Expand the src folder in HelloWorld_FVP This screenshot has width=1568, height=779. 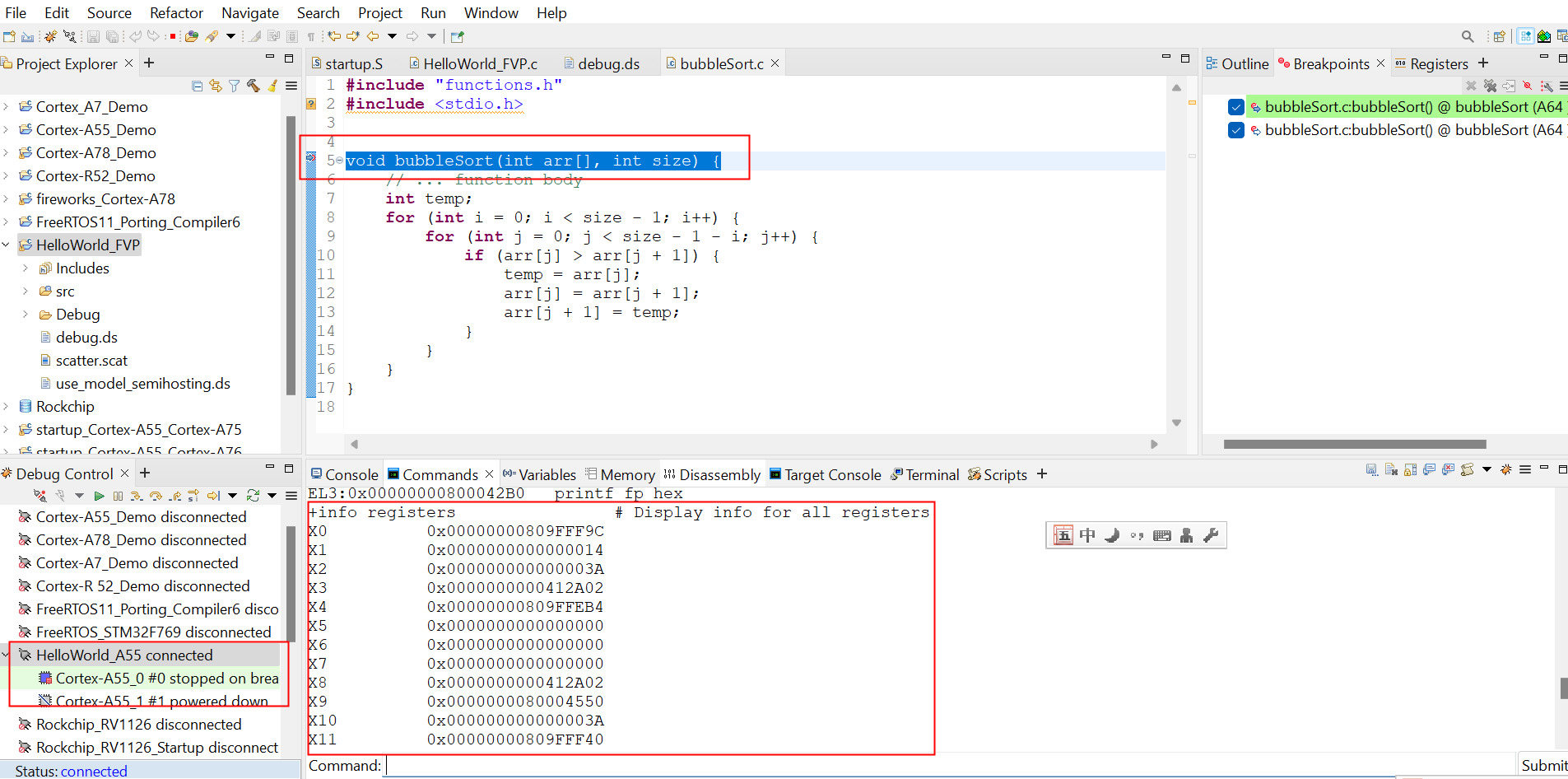click(x=26, y=292)
